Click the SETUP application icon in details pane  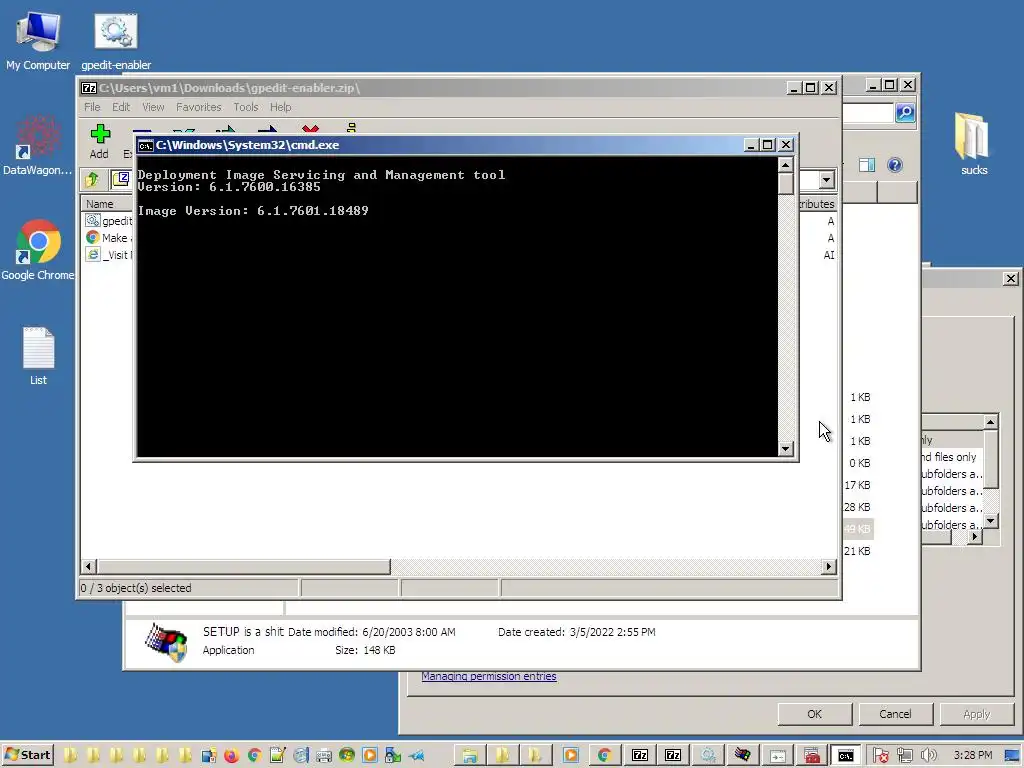pos(166,642)
